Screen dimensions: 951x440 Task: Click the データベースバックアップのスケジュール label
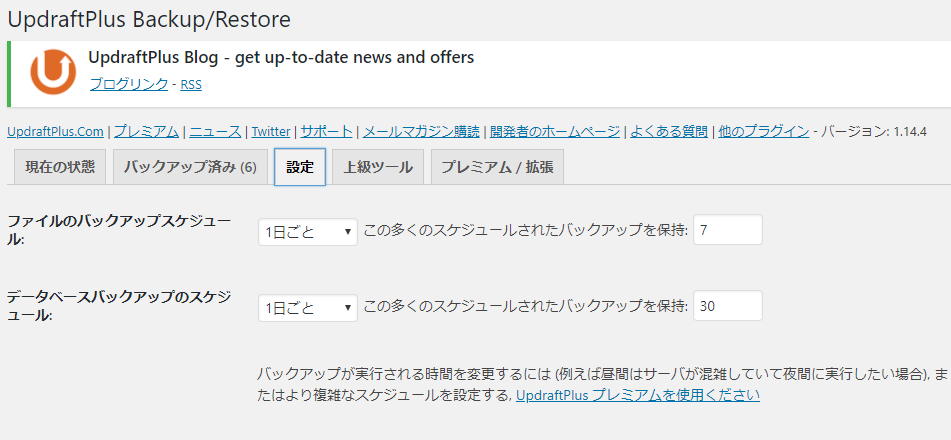tap(119, 306)
